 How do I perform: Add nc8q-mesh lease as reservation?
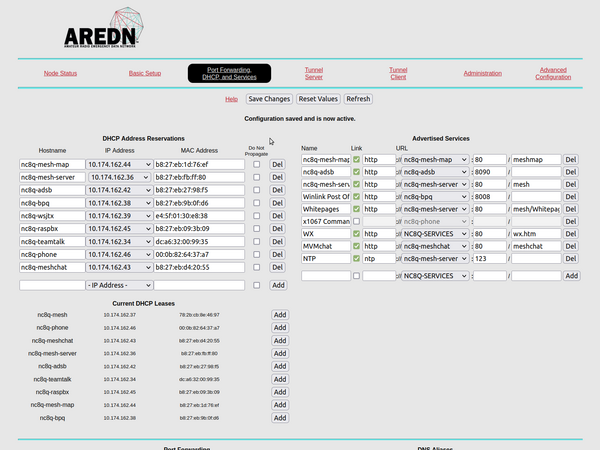tap(280, 315)
